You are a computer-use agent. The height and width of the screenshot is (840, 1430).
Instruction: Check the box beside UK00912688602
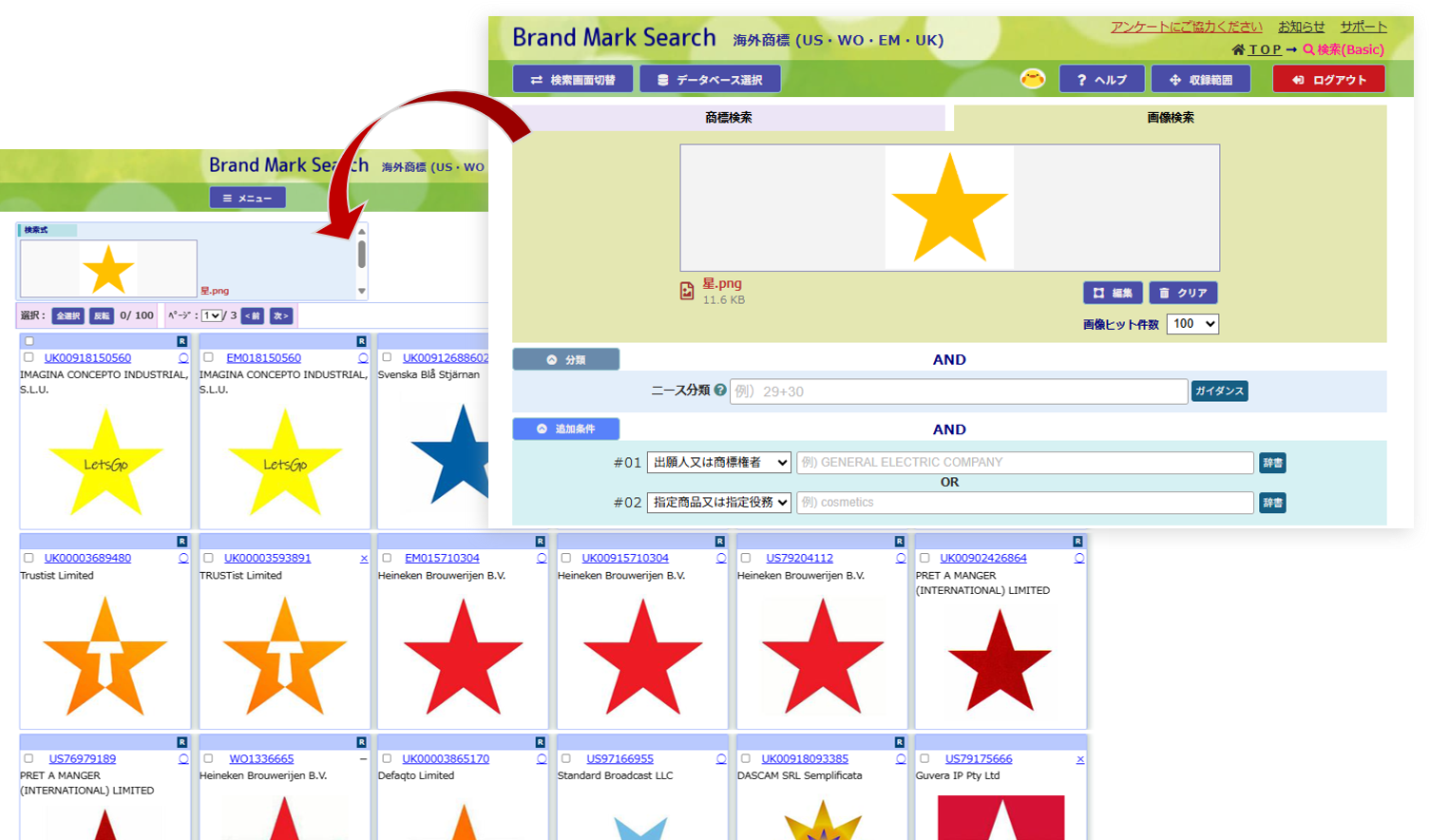pos(387,358)
